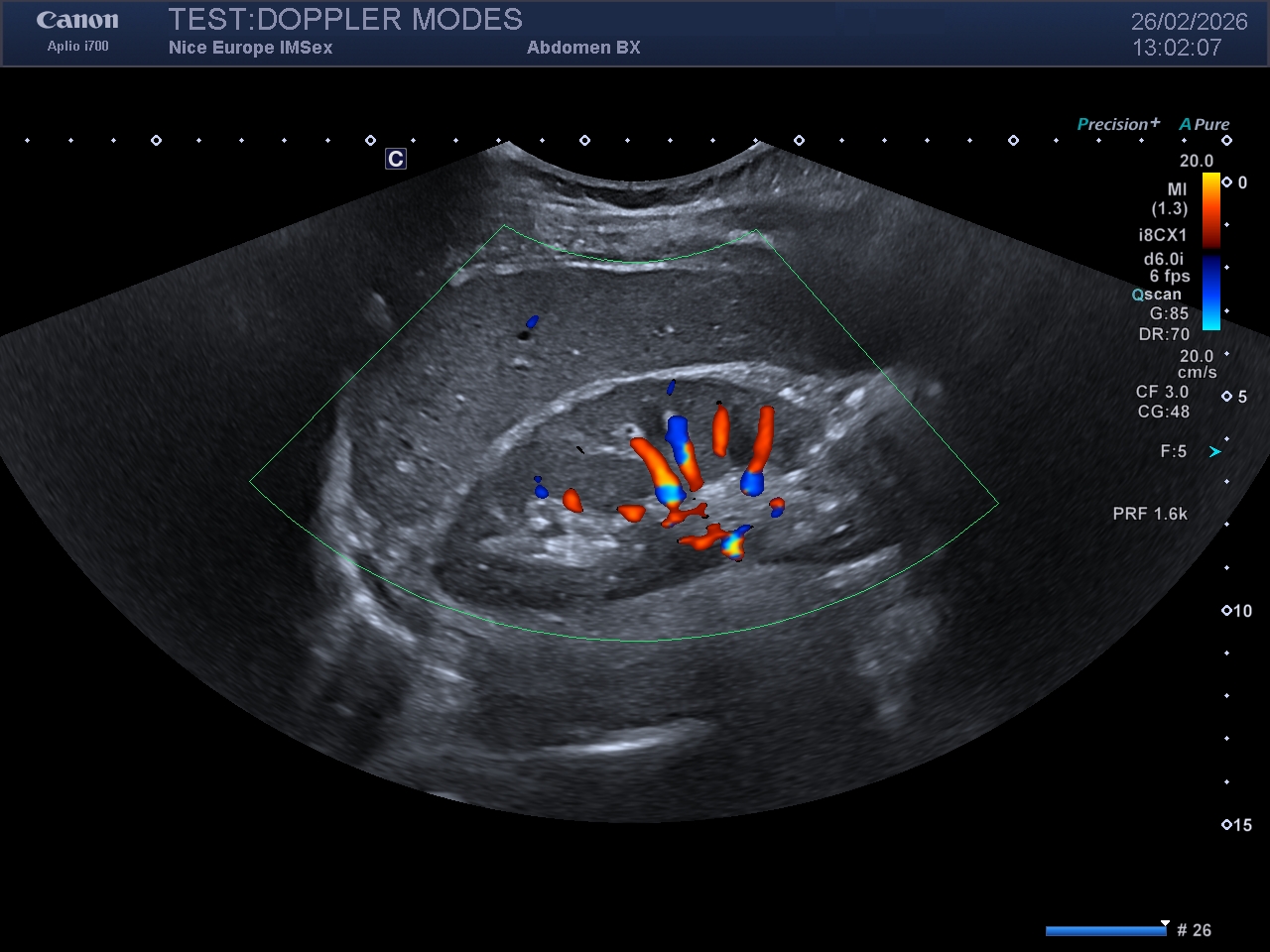Viewport: 1270px width, 952px height.
Task: Click the boxed C probe orientation marker
Action: click(x=396, y=159)
